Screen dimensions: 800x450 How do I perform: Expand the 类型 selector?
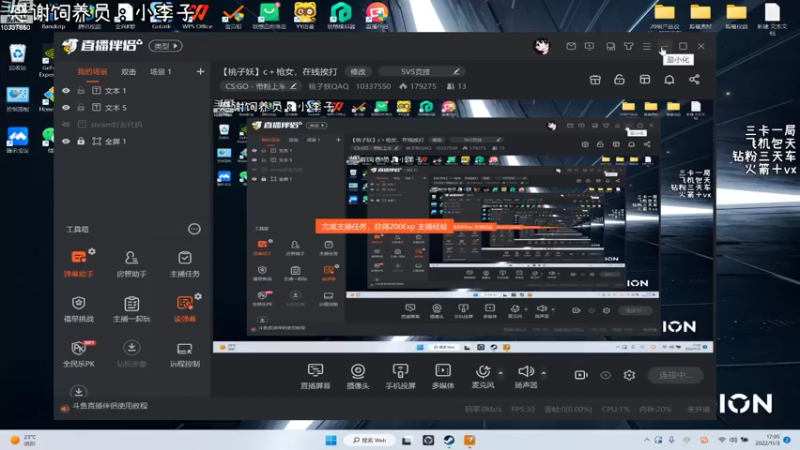coord(165,46)
